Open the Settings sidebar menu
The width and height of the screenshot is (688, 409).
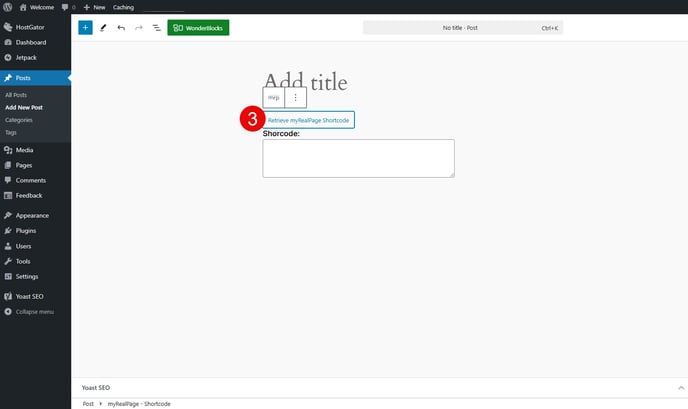(35, 276)
